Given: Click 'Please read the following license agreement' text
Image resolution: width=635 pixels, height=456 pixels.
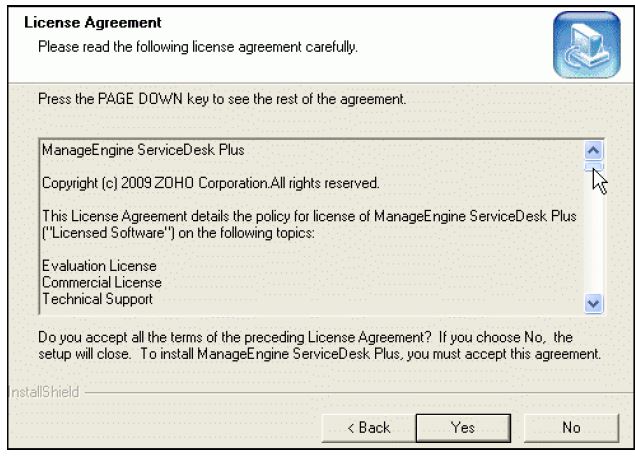Looking at the screenshot, I should pos(198,47).
